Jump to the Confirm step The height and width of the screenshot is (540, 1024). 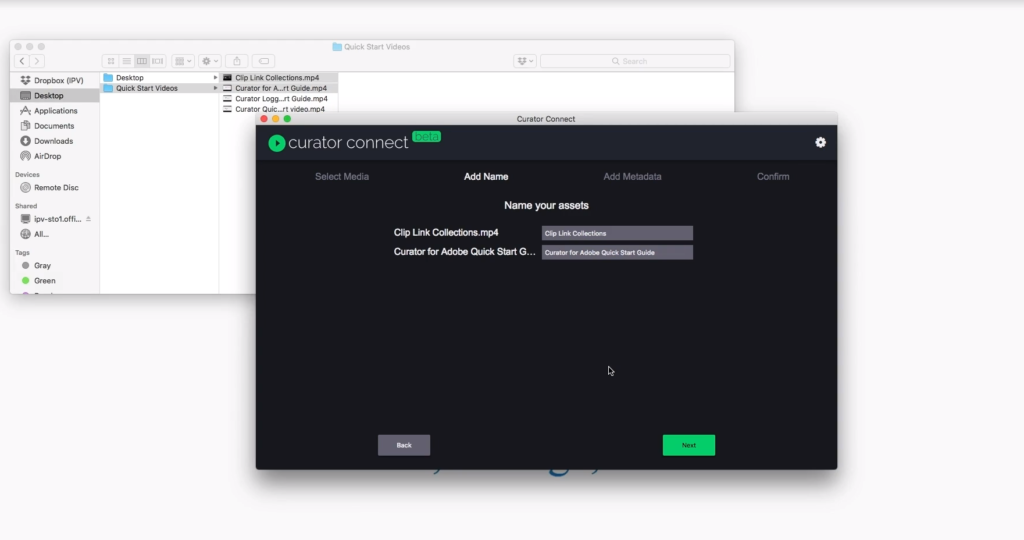tap(773, 176)
